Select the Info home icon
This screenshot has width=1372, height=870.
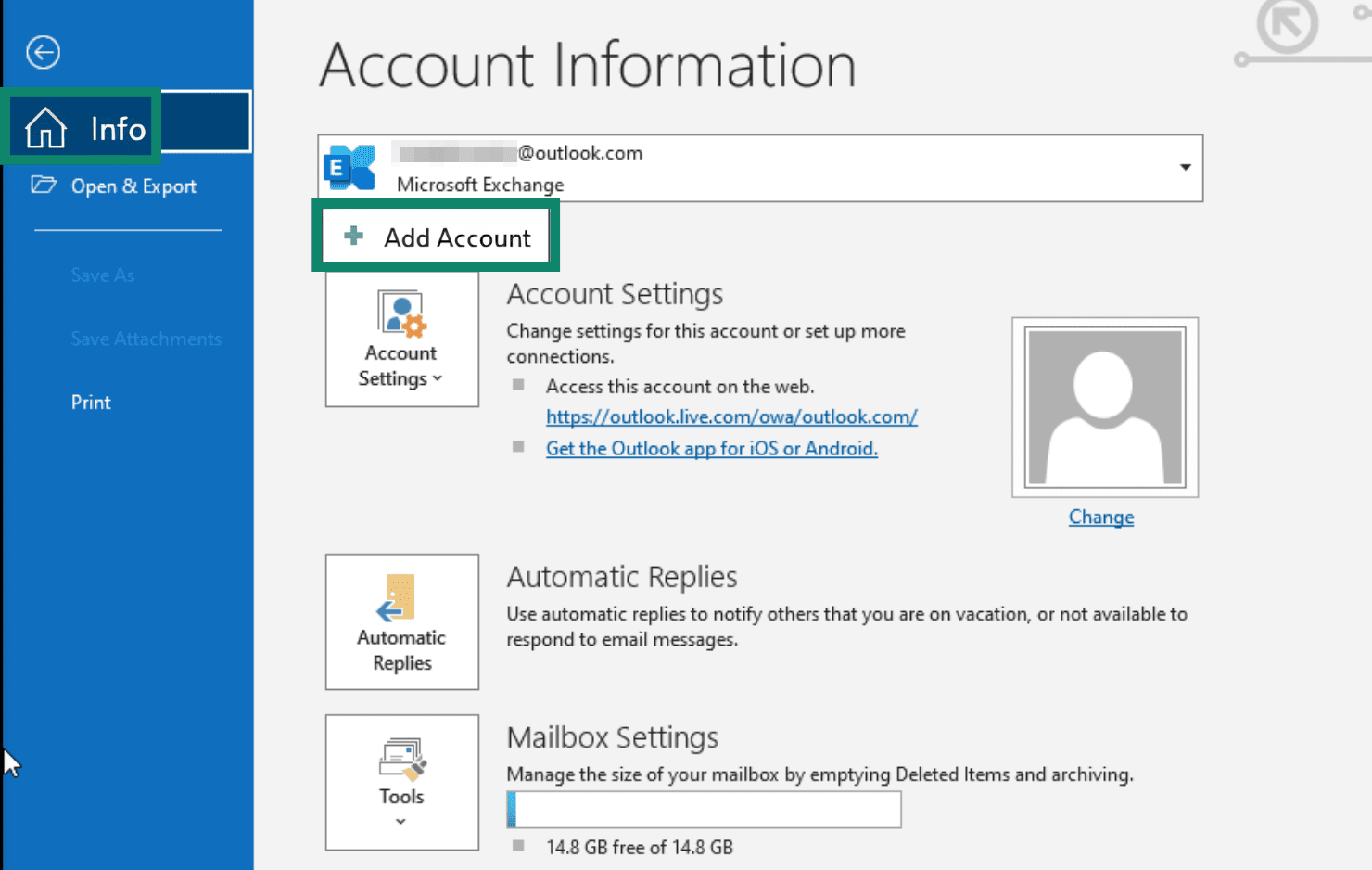(45, 128)
